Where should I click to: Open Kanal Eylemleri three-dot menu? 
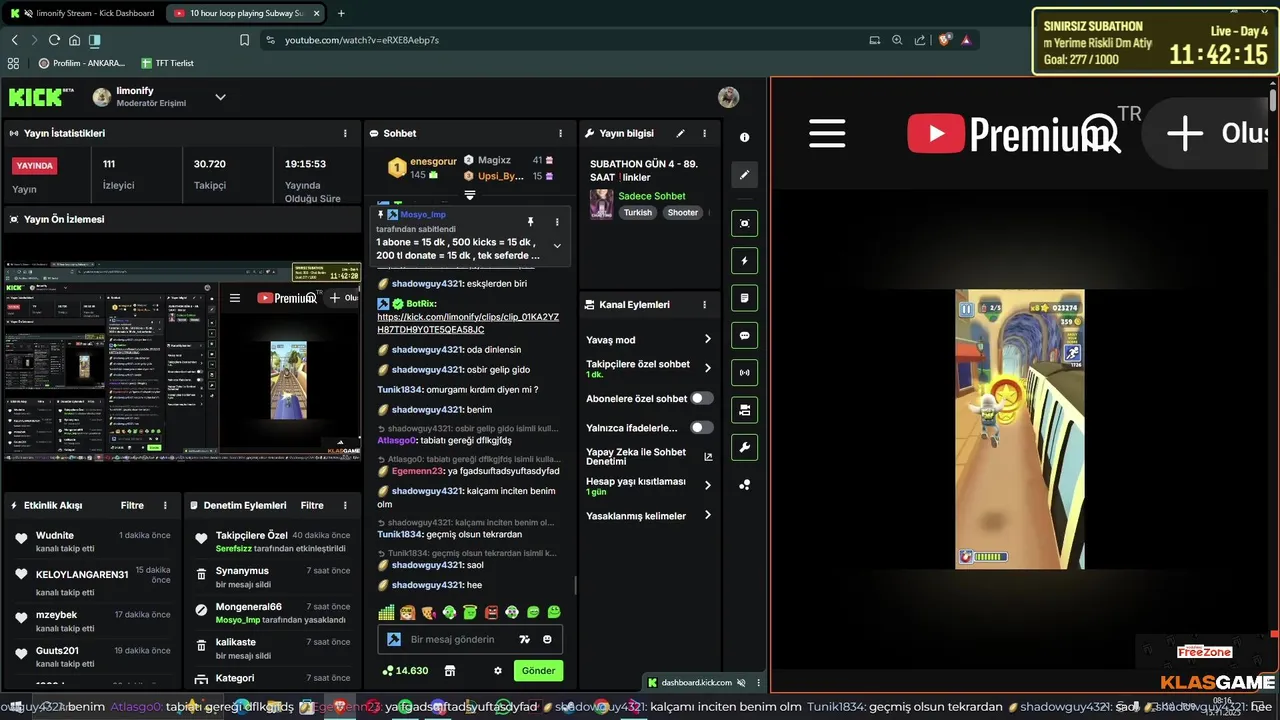(x=704, y=305)
